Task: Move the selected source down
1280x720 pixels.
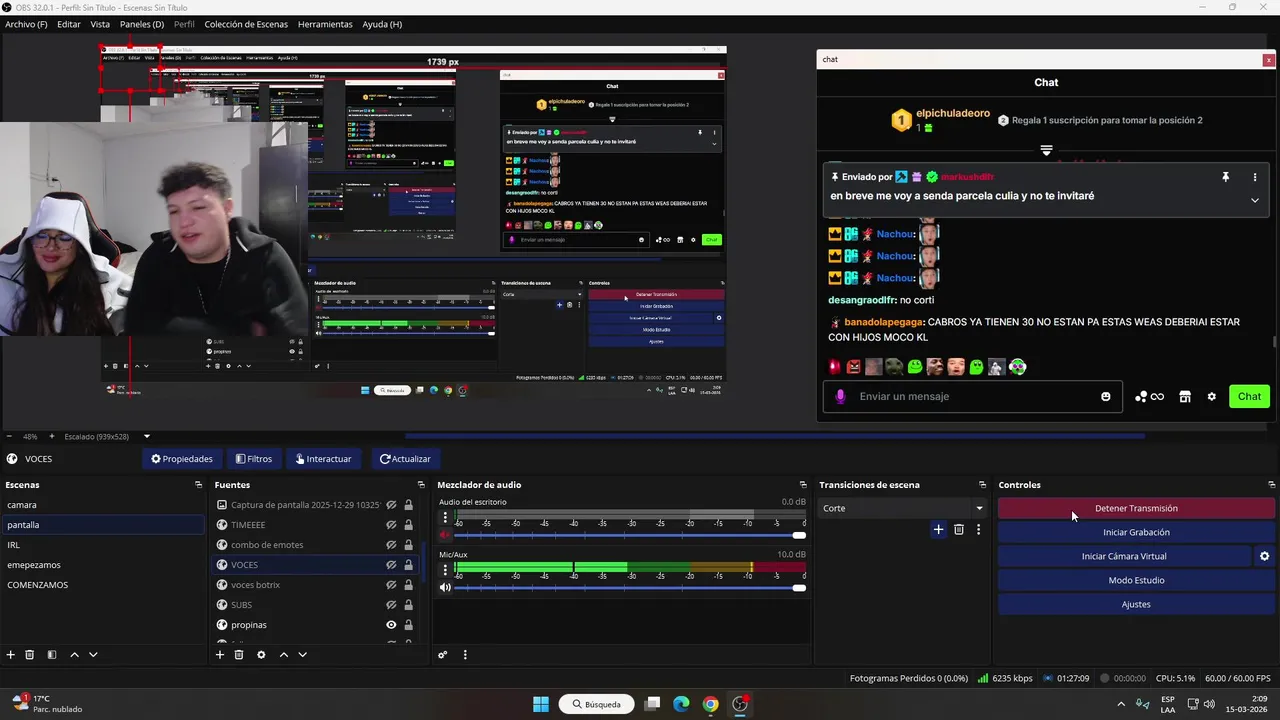Action: point(302,655)
